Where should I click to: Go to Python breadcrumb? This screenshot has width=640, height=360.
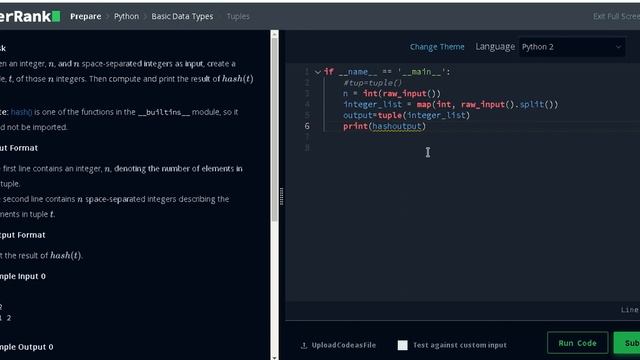(x=126, y=16)
